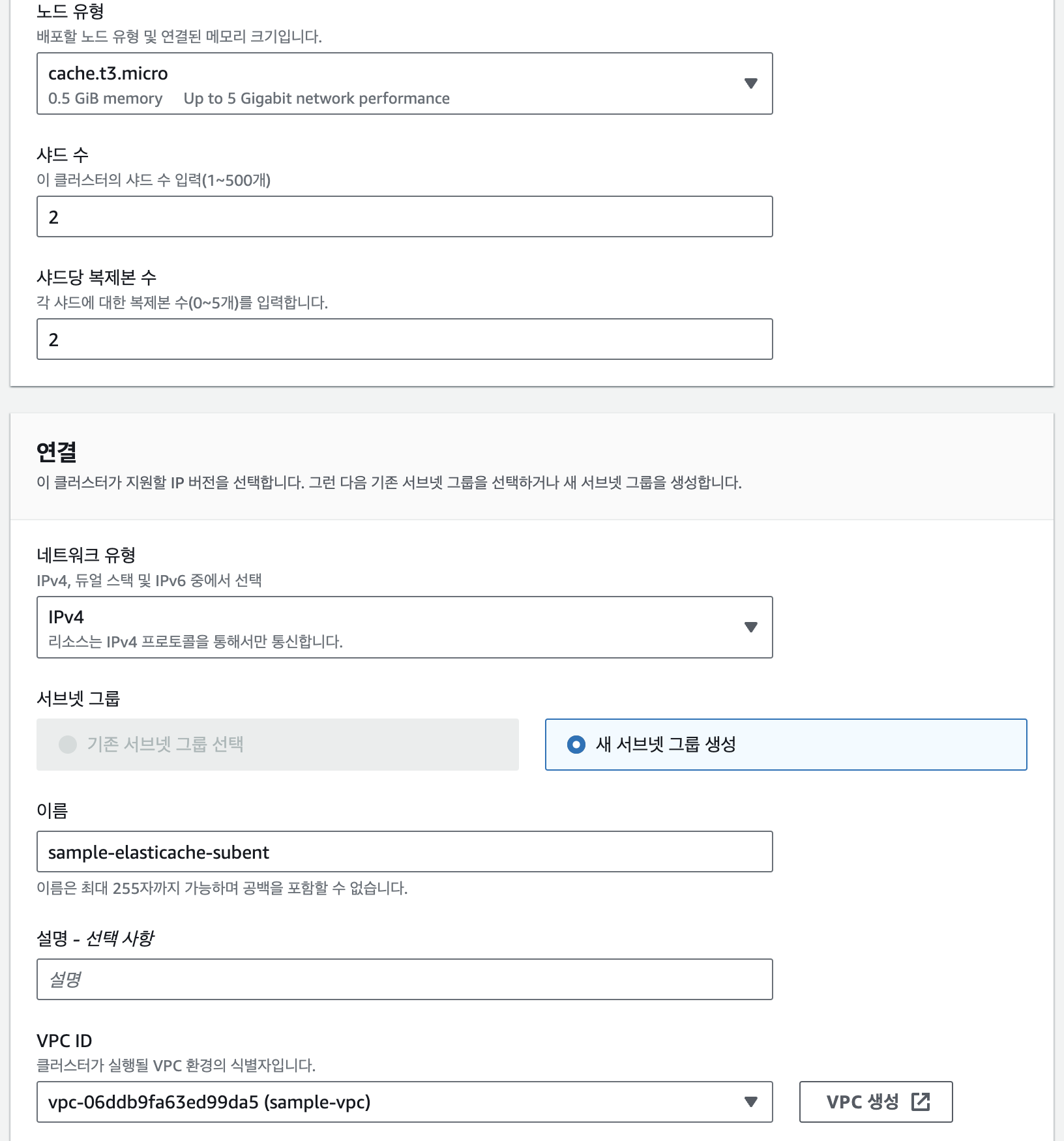Click the 기존 서브넷 그룹 선택 tile text
This screenshot has width=1064, height=1141.
pos(165,745)
